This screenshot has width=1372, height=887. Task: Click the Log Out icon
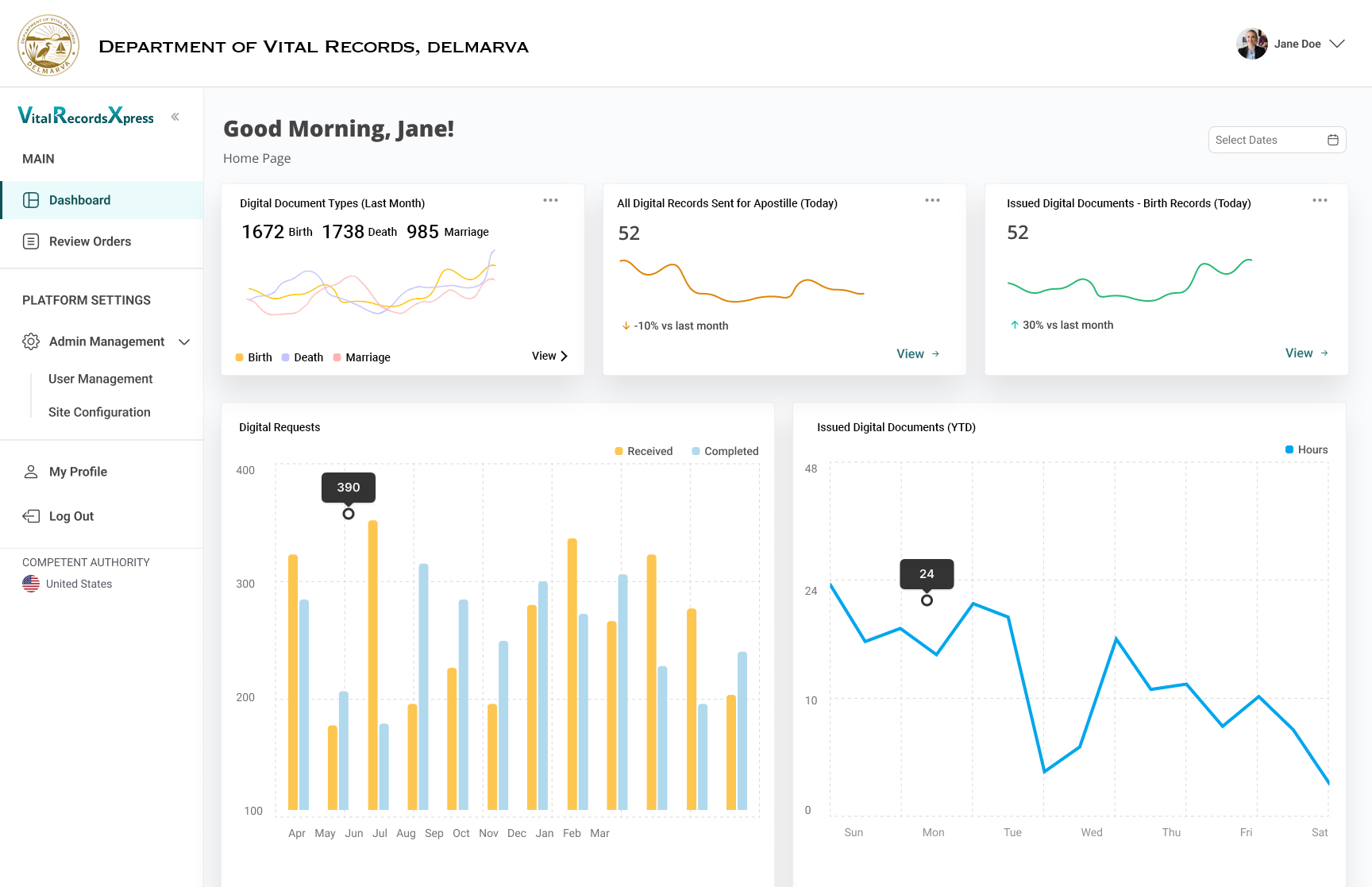[x=30, y=515]
